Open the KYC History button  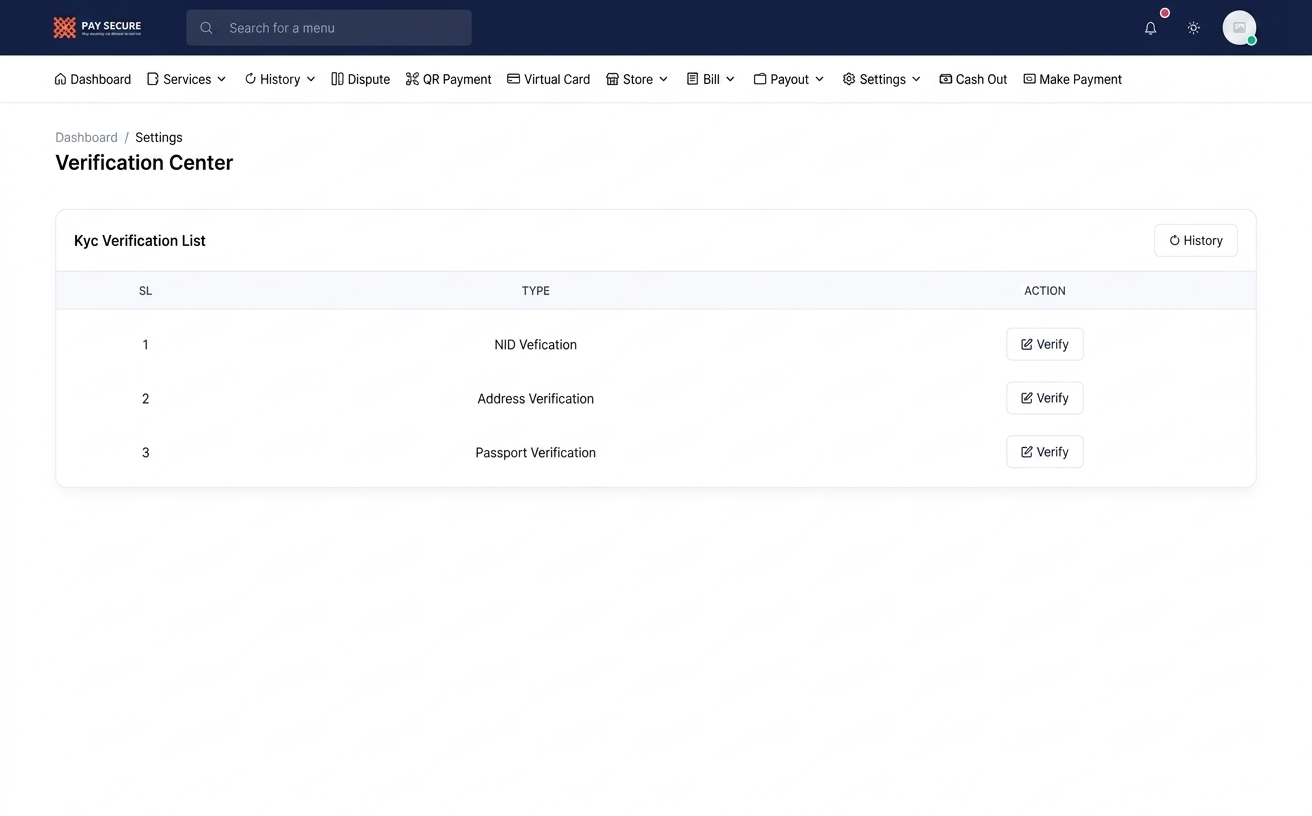(1196, 240)
